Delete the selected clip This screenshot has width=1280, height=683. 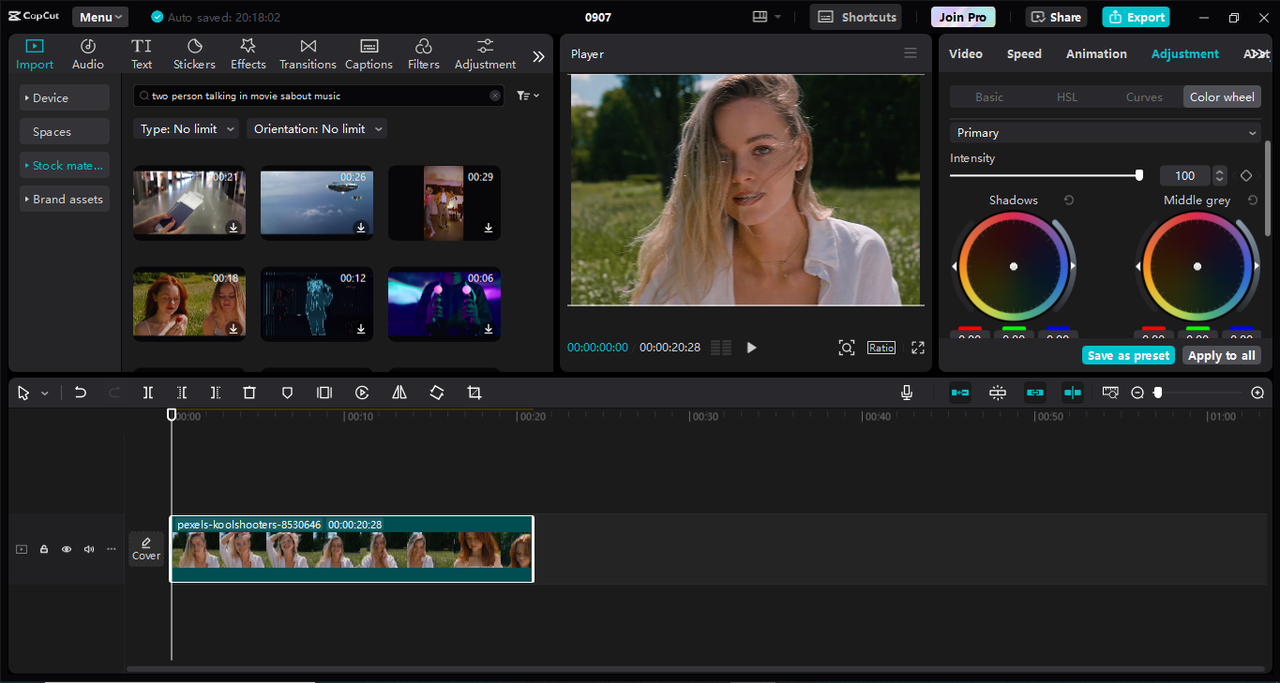[250, 393]
